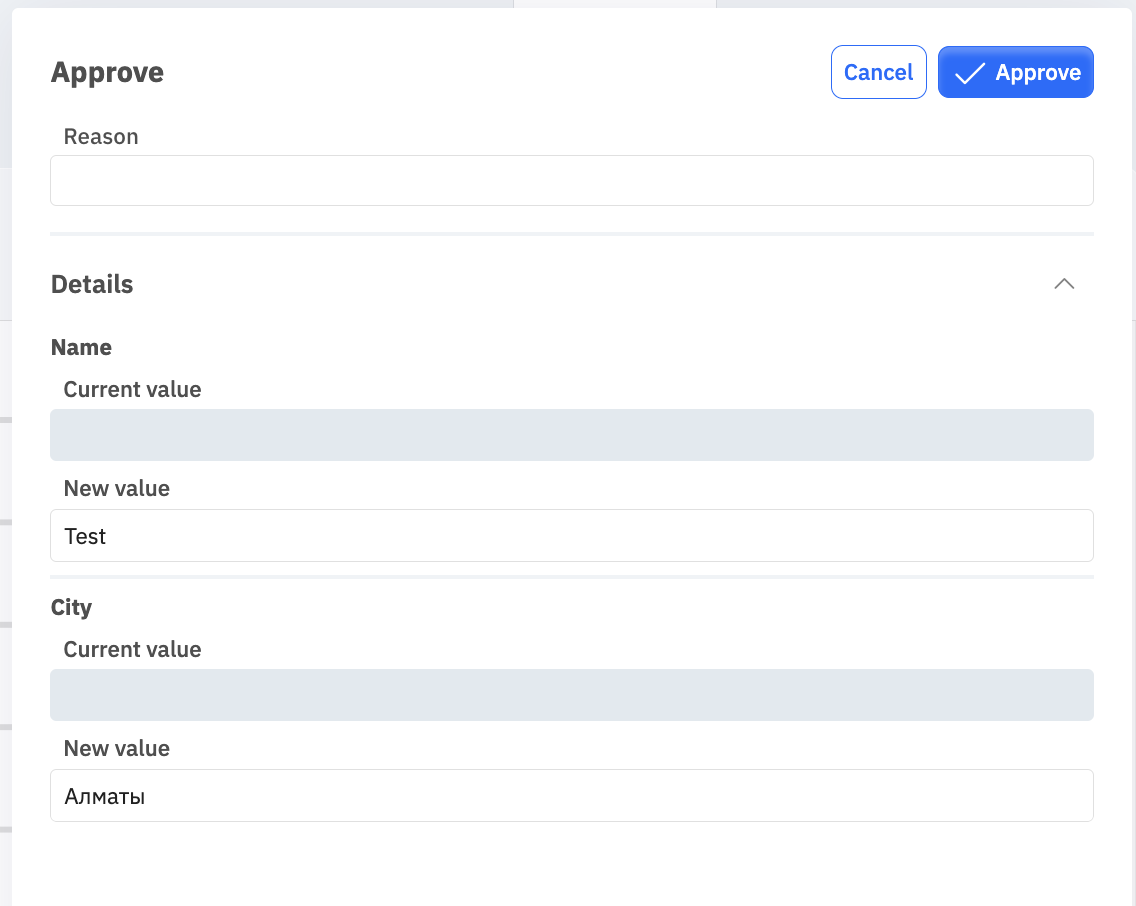Viewport: 1136px width, 906px height.
Task: Click Current value label under City
Action: tap(133, 650)
